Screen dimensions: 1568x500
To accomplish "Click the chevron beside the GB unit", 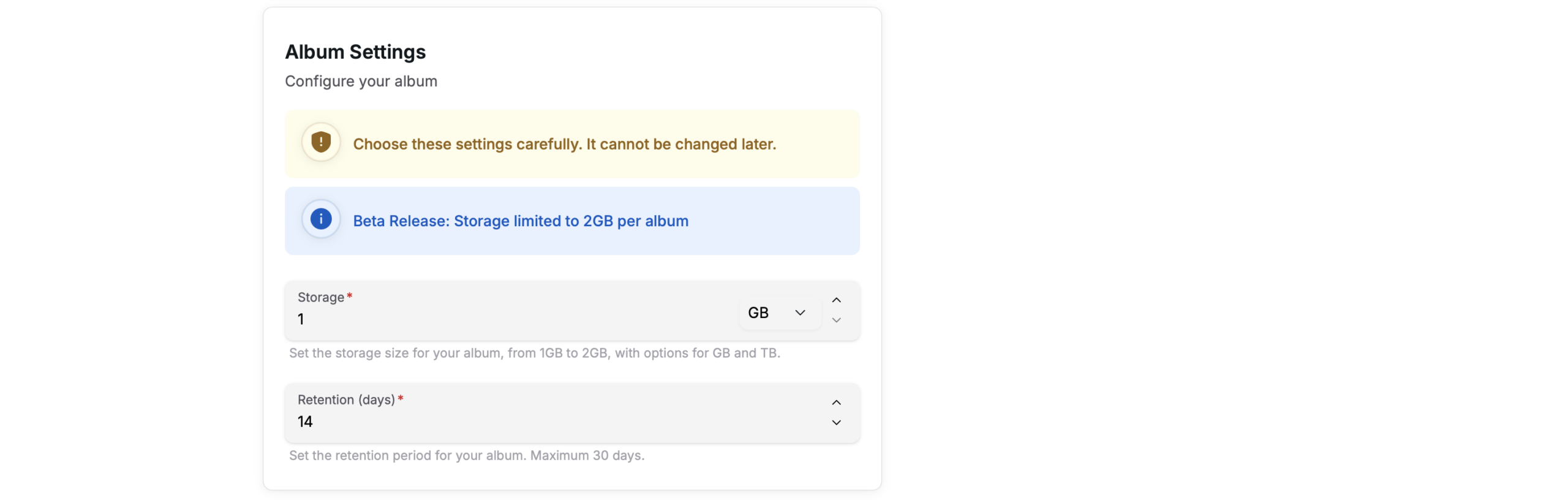I will 800,312.
